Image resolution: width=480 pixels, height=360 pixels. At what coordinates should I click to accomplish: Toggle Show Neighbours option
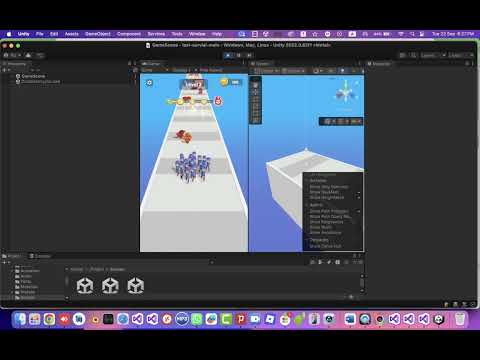click(x=326, y=222)
